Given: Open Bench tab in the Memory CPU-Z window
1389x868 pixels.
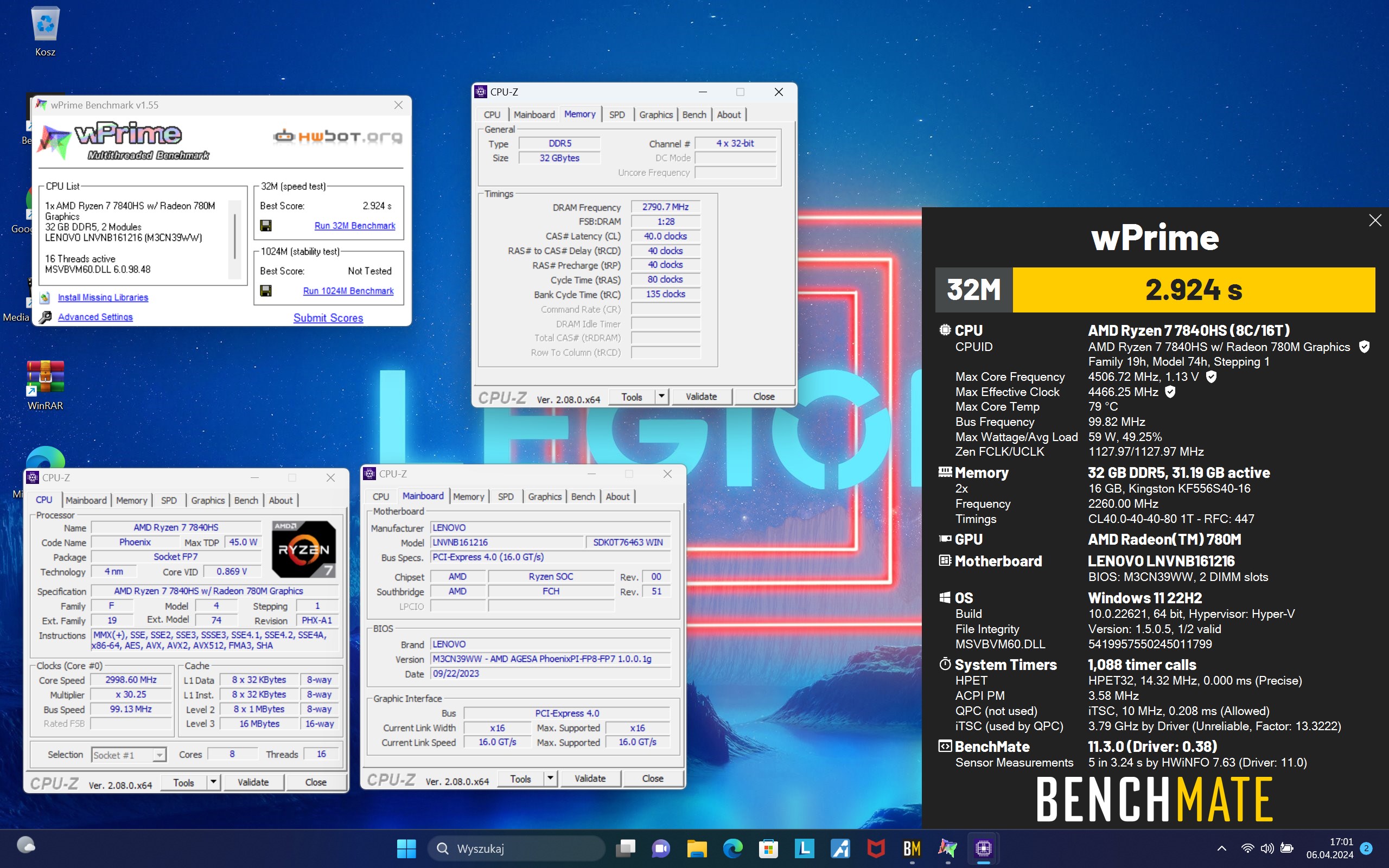Looking at the screenshot, I should click(694, 114).
